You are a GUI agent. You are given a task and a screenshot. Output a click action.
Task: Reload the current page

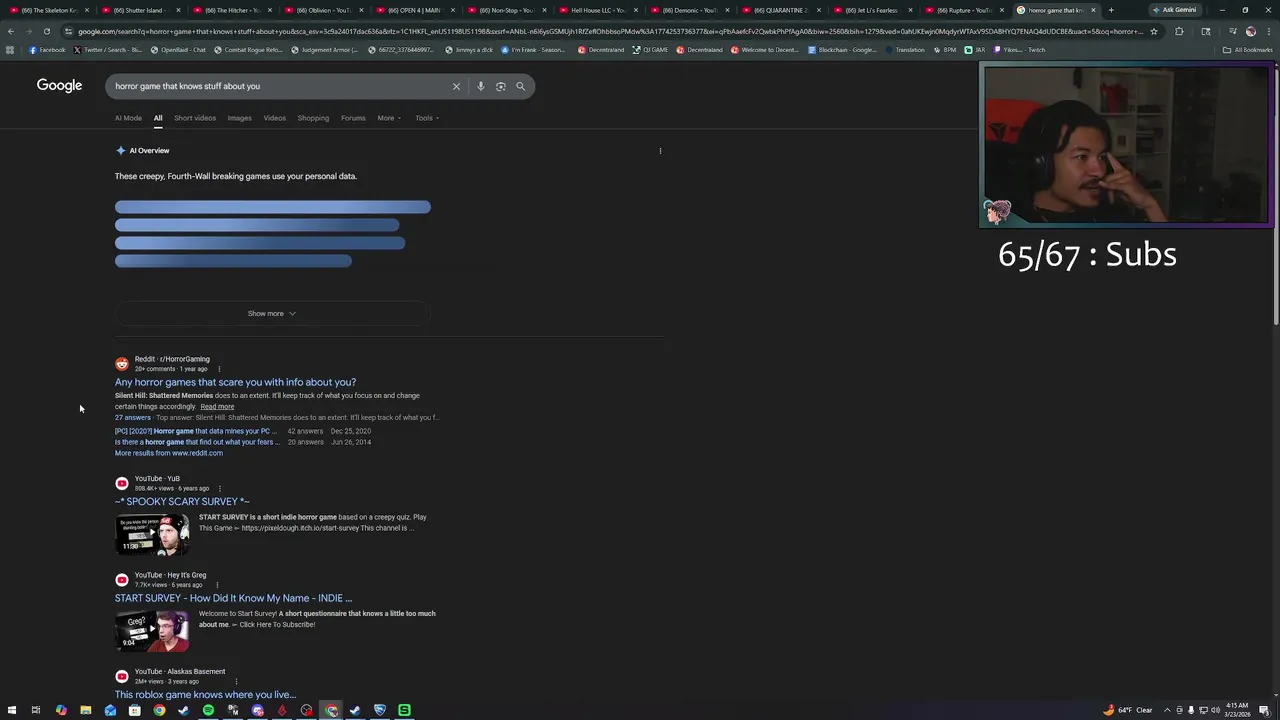46,31
